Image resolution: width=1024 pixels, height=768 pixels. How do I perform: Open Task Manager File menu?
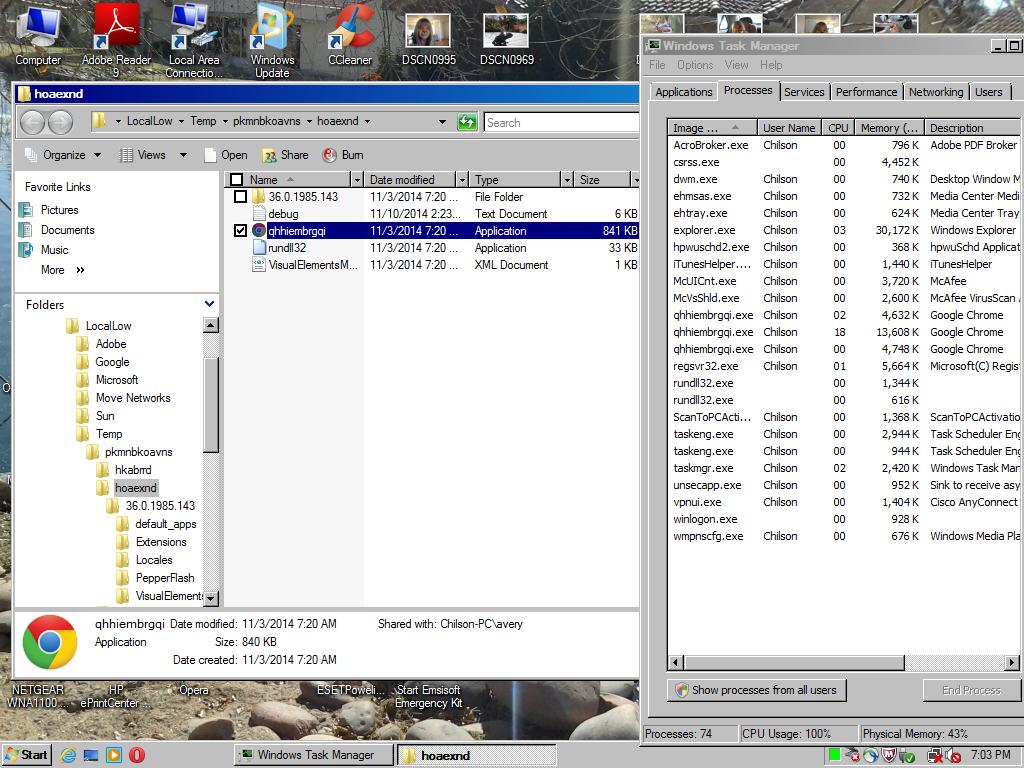coord(657,65)
